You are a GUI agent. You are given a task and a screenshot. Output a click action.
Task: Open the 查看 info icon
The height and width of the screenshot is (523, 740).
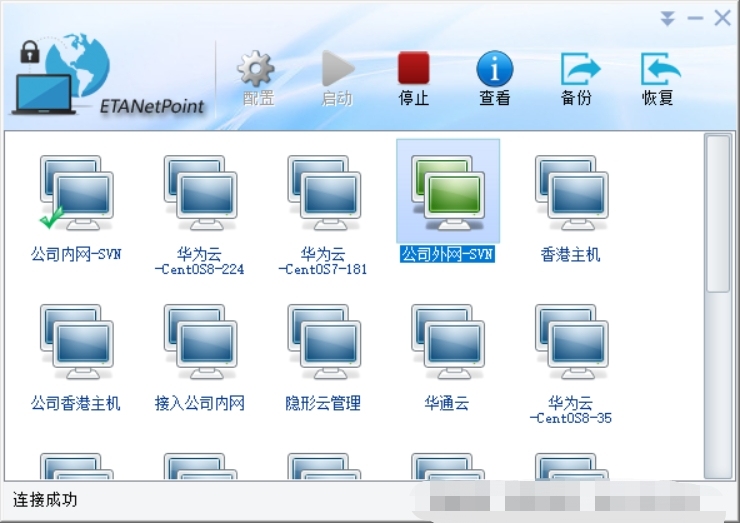pos(494,72)
